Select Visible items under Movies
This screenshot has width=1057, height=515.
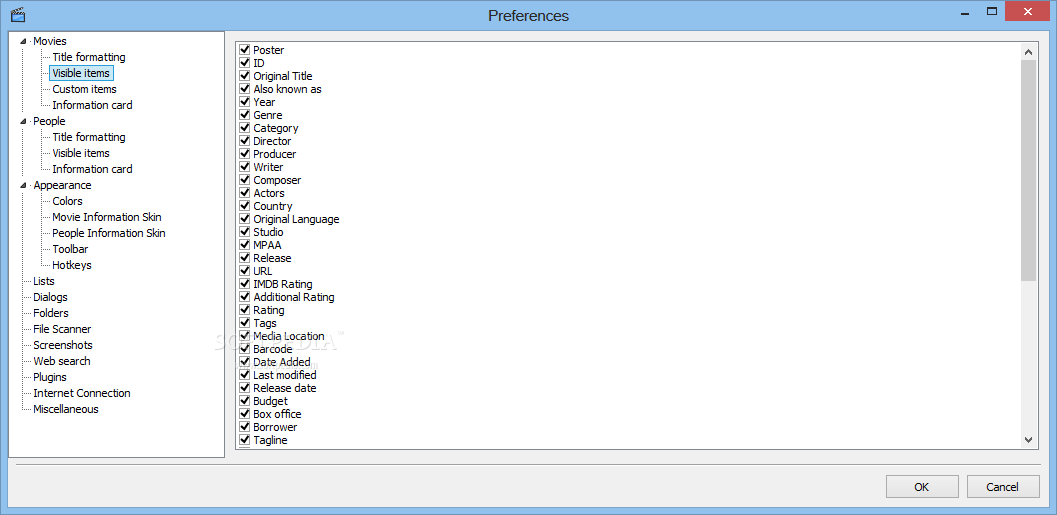[x=81, y=73]
